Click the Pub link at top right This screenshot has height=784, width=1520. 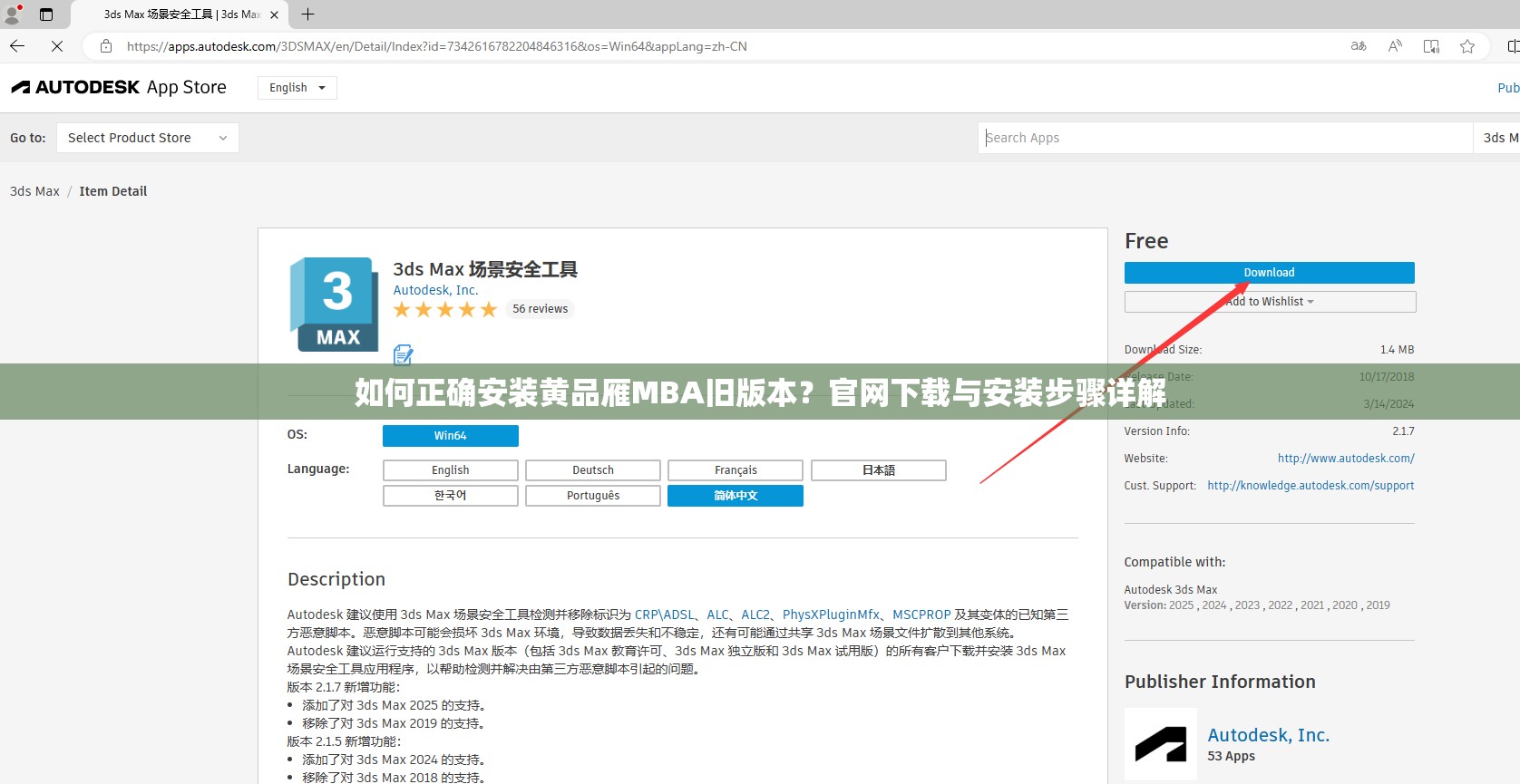1508,88
